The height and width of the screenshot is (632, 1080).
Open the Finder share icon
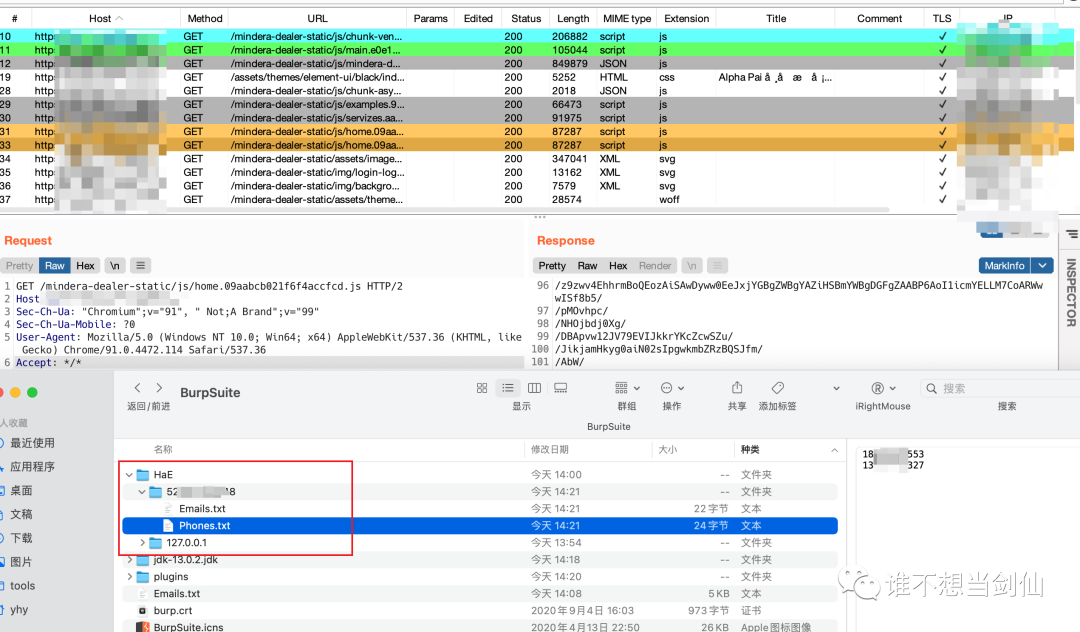(737, 388)
